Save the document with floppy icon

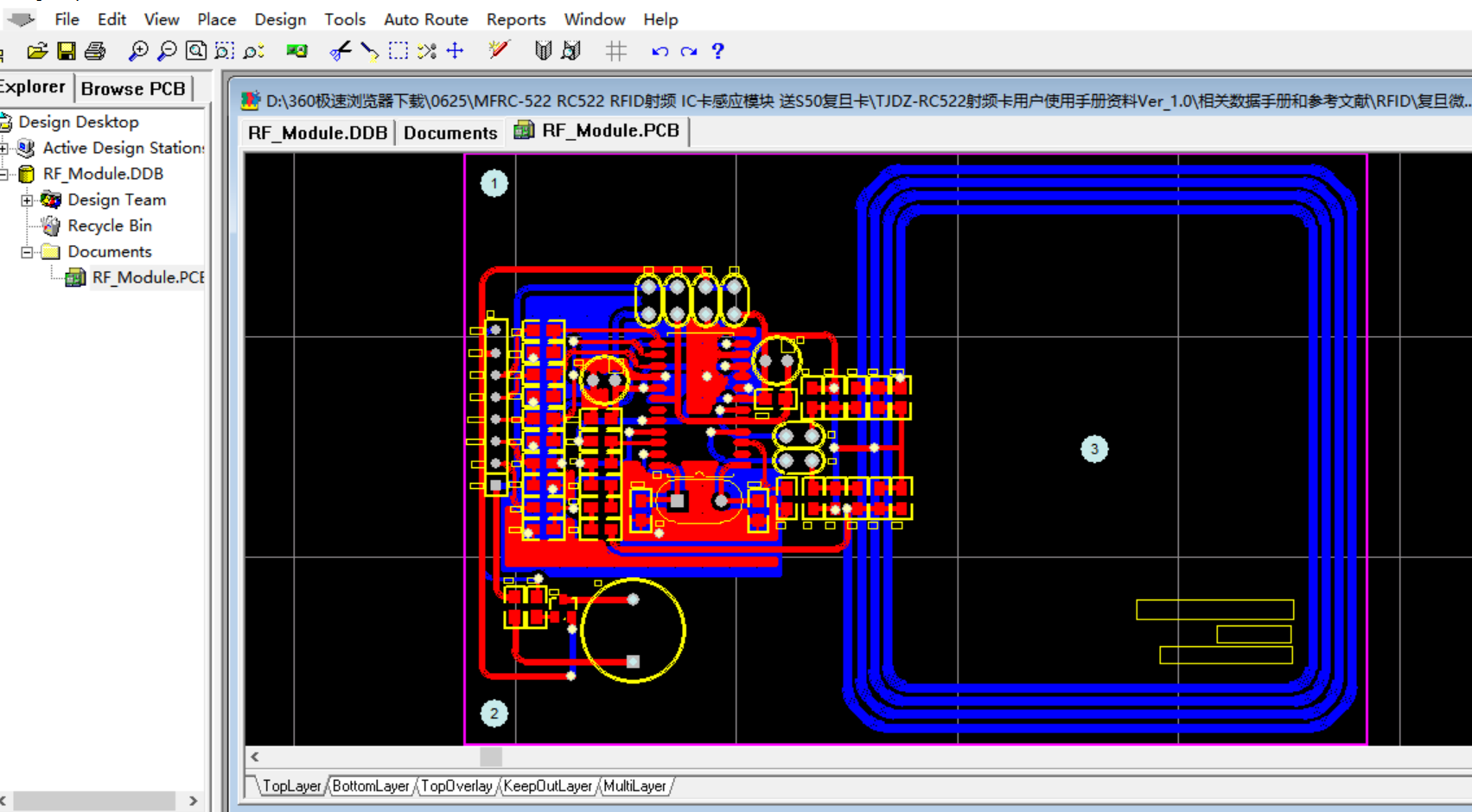click(67, 51)
